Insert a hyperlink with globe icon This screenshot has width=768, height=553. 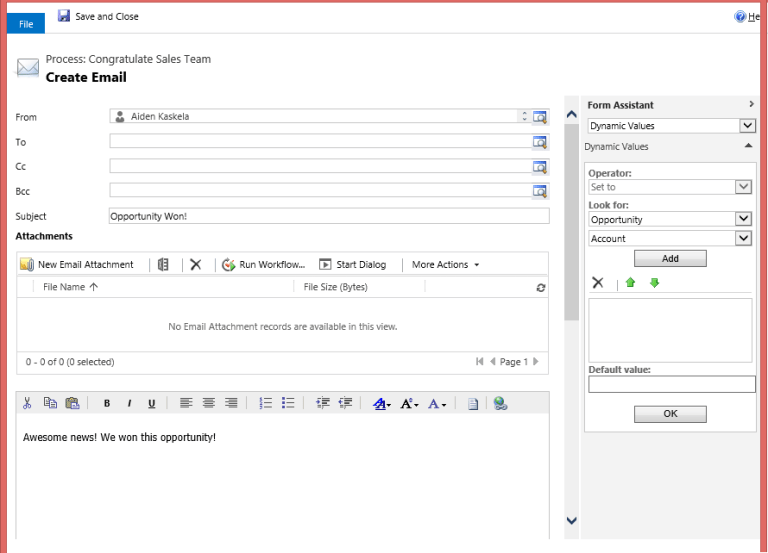500,403
